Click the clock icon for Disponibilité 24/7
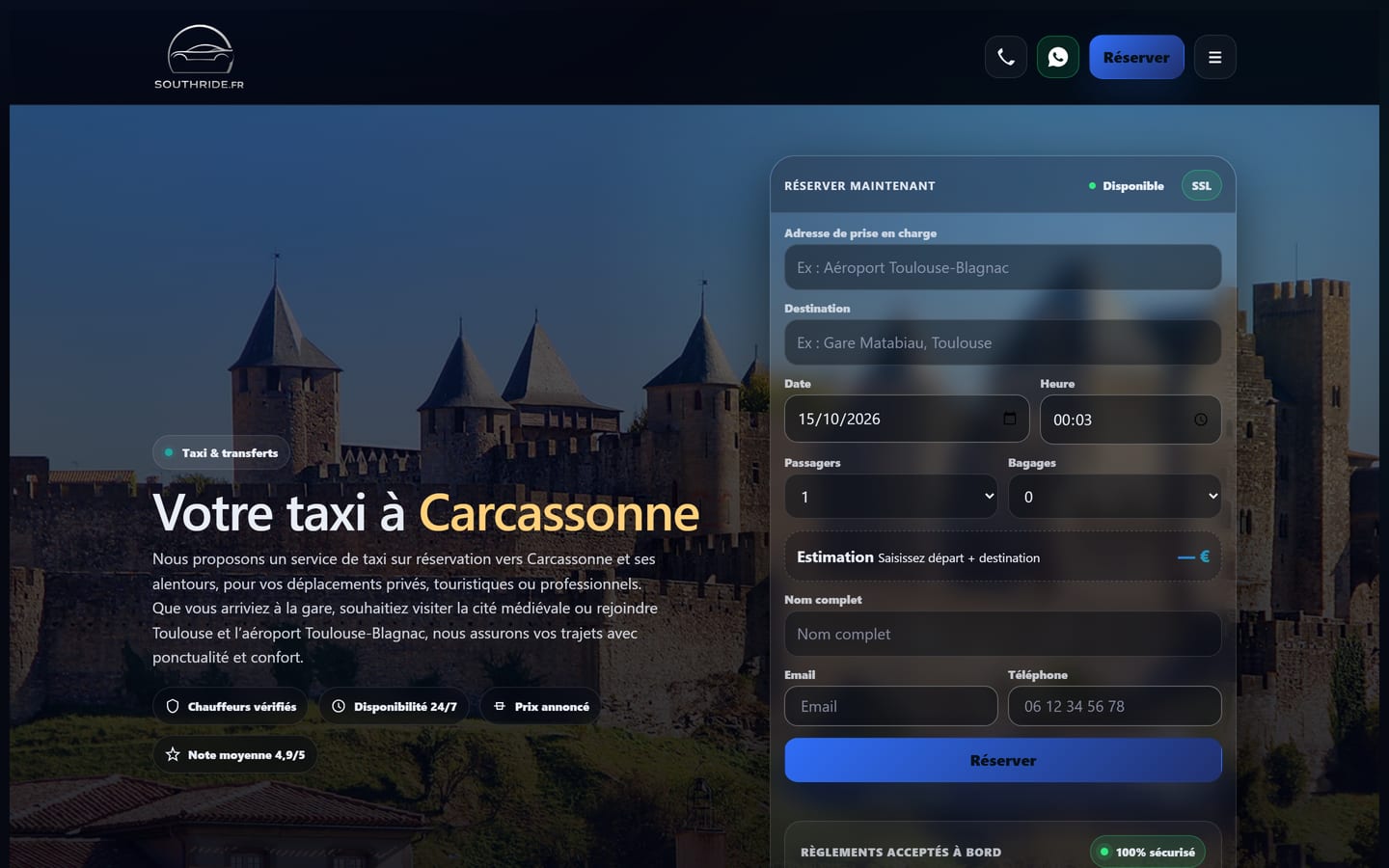The width and height of the screenshot is (1389, 868). (x=339, y=706)
